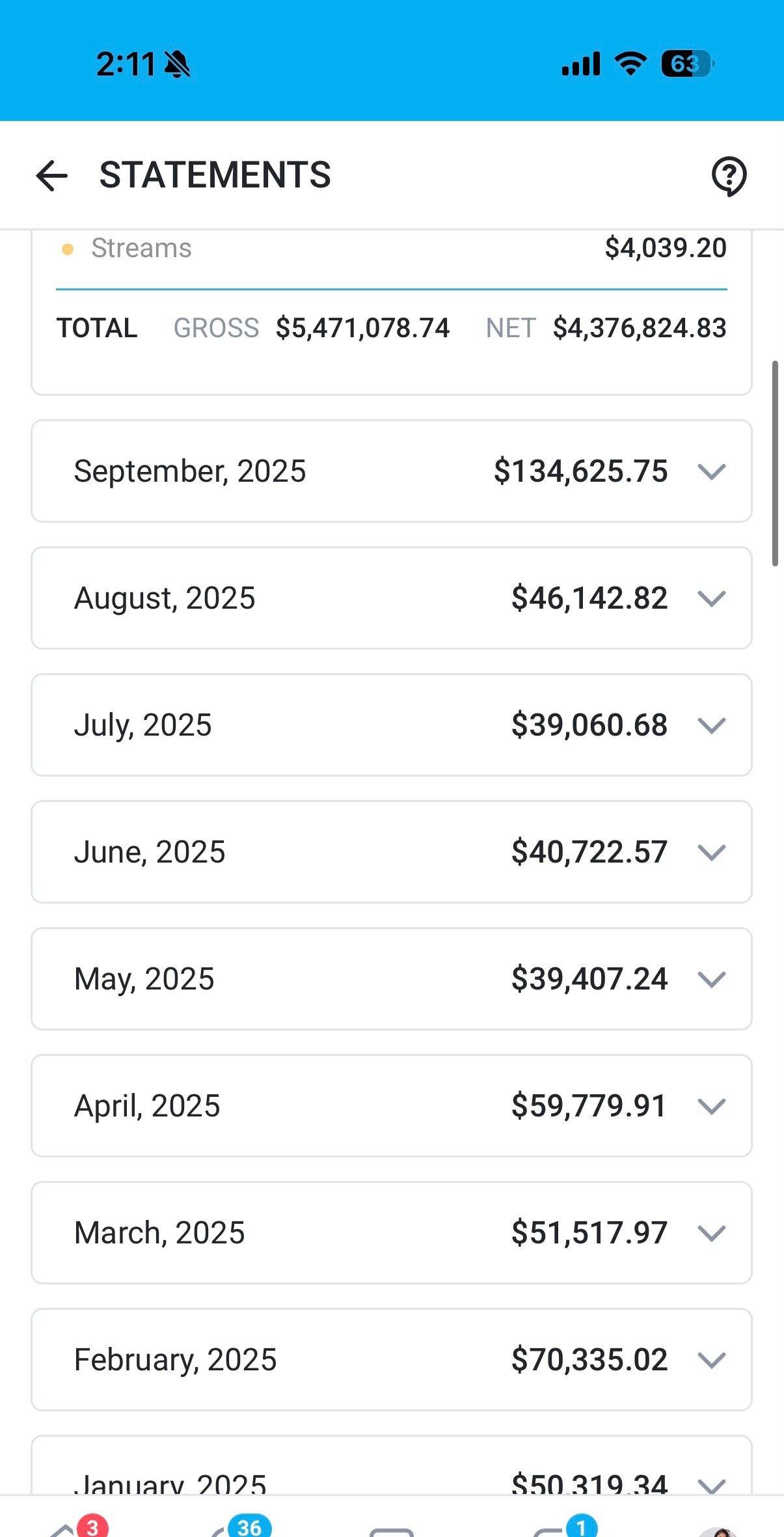Tap the Streams orange legend dot
The height and width of the screenshot is (1537, 784).
tap(67, 249)
